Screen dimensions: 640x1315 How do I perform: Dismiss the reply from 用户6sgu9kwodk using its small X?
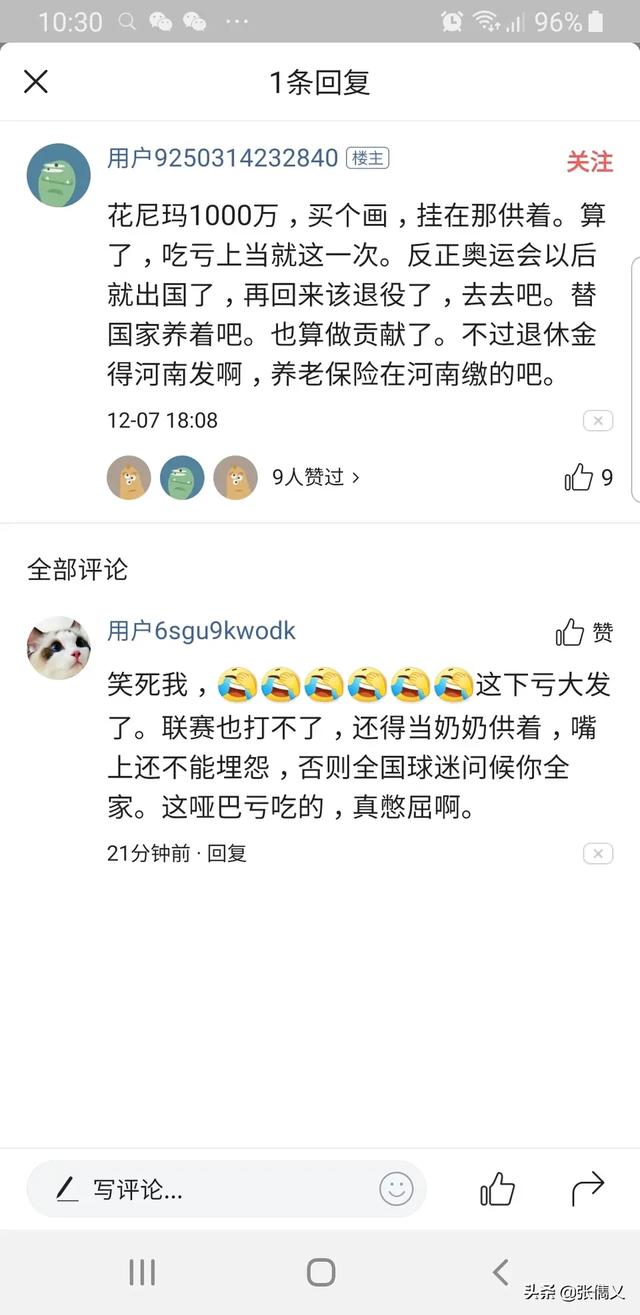[x=597, y=854]
